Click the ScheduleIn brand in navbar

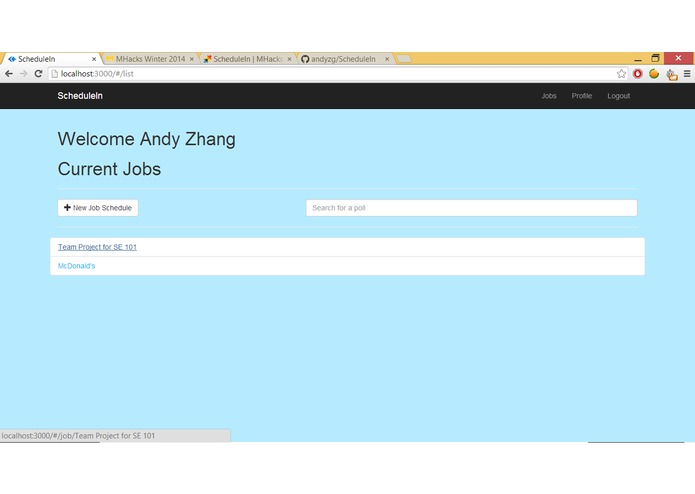80,96
